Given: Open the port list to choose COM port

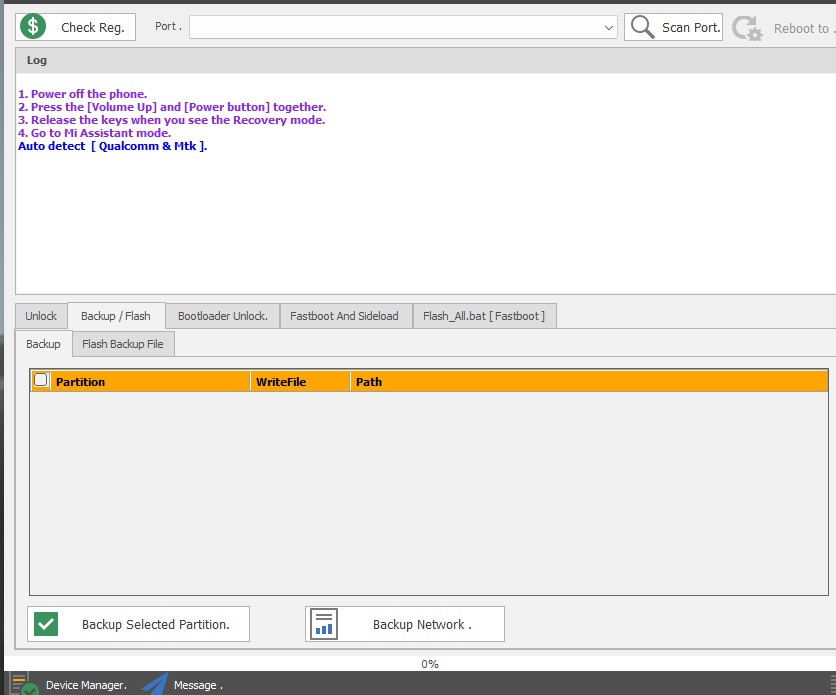Looking at the screenshot, I should tap(610, 27).
